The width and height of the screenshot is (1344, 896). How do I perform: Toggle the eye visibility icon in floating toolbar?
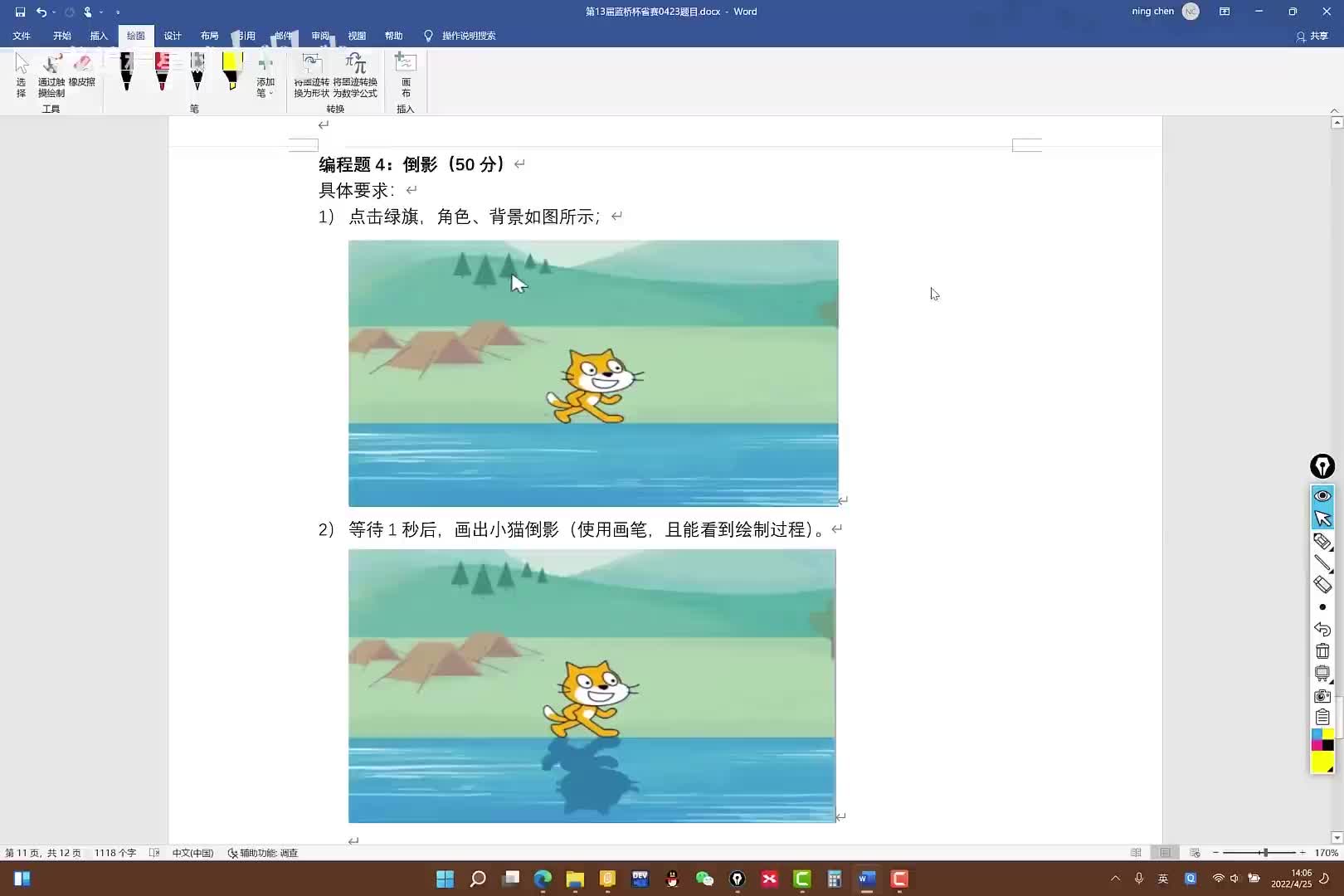pyautogui.click(x=1322, y=495)
